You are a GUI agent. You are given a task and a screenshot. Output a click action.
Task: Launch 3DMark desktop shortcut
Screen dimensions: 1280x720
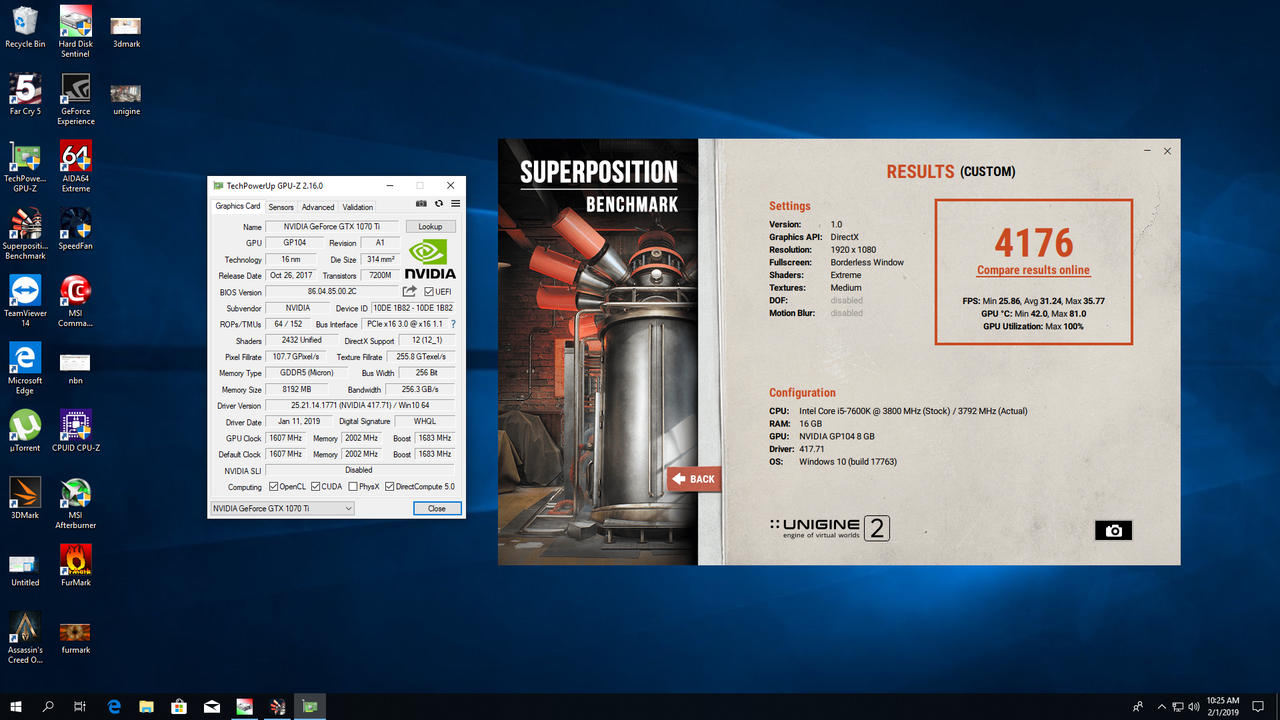pyautogui.click(x=25, y=497)
